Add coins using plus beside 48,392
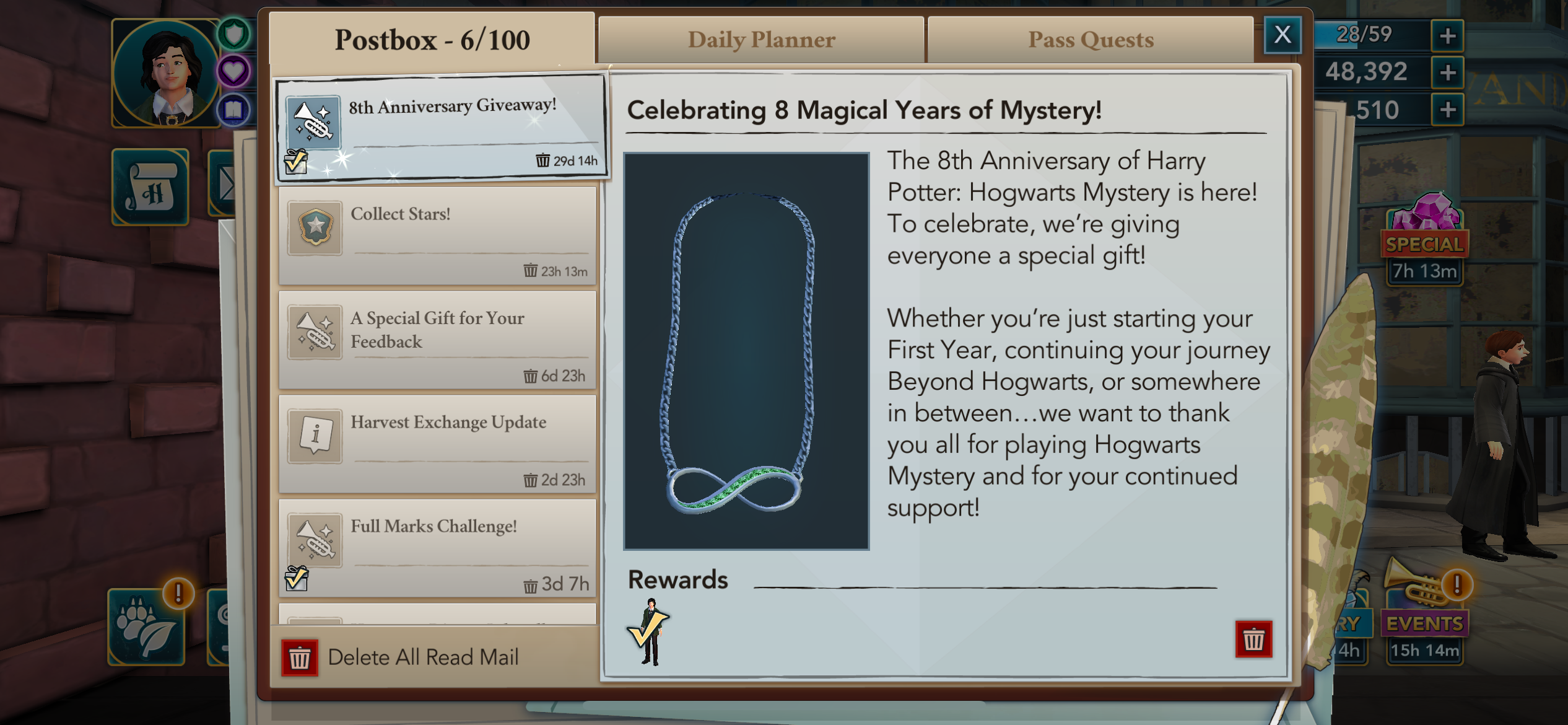The height and width of the screenshot is (725, 1568). click(x=1447, y=72)
